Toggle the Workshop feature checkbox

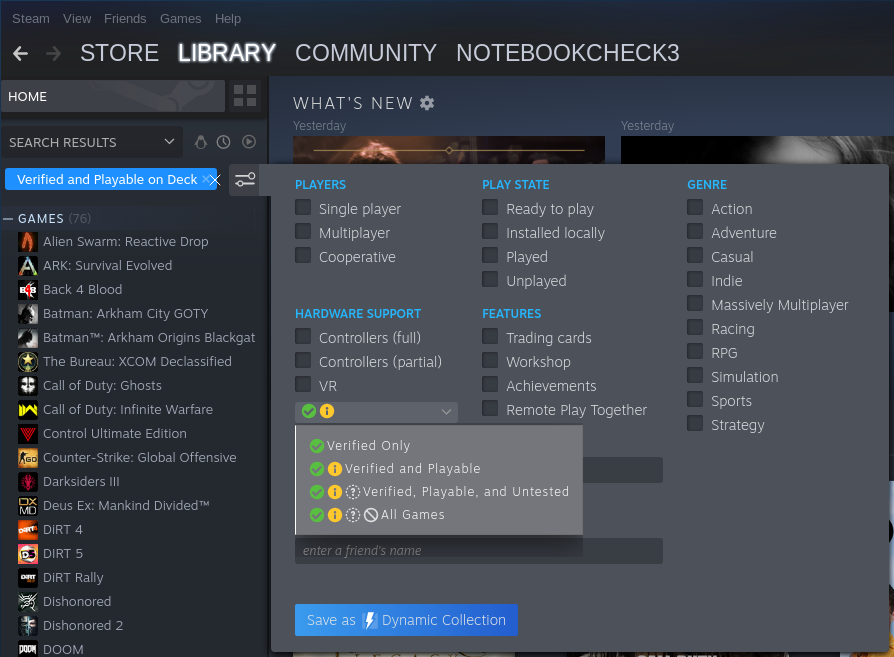(490, 360)
